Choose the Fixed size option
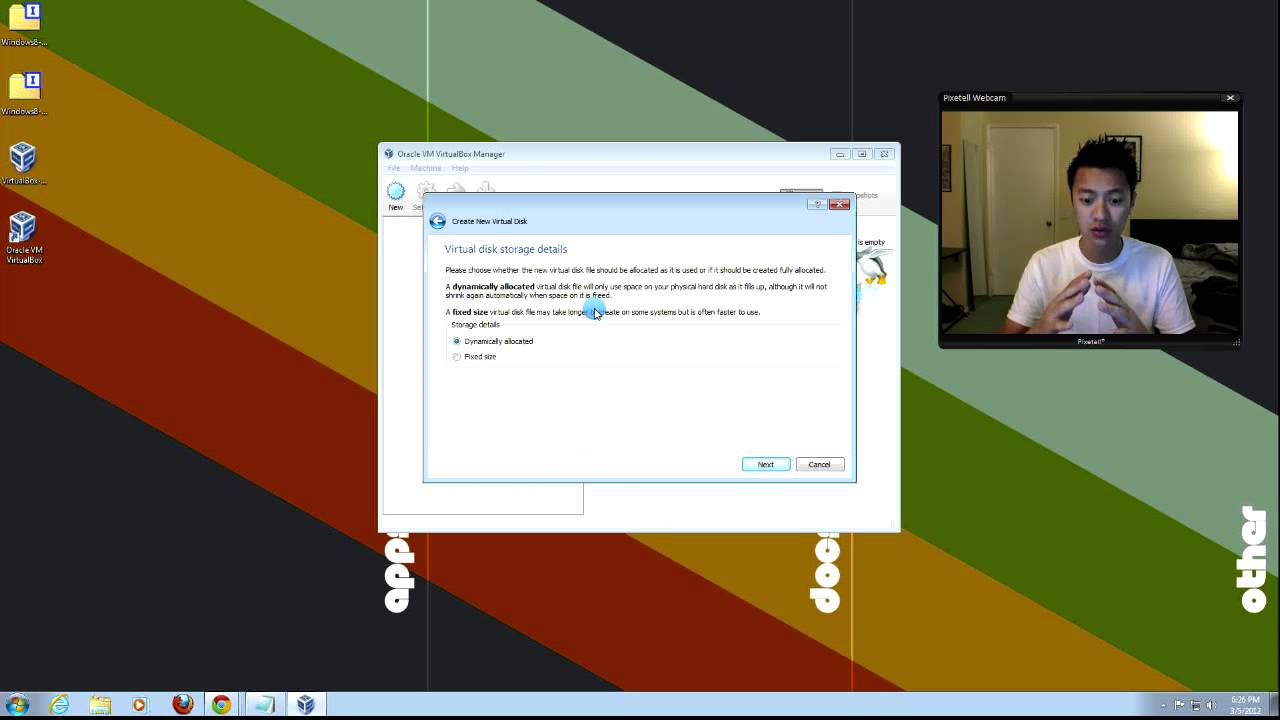Screen dimensions: 1280x720 point(475,356)
